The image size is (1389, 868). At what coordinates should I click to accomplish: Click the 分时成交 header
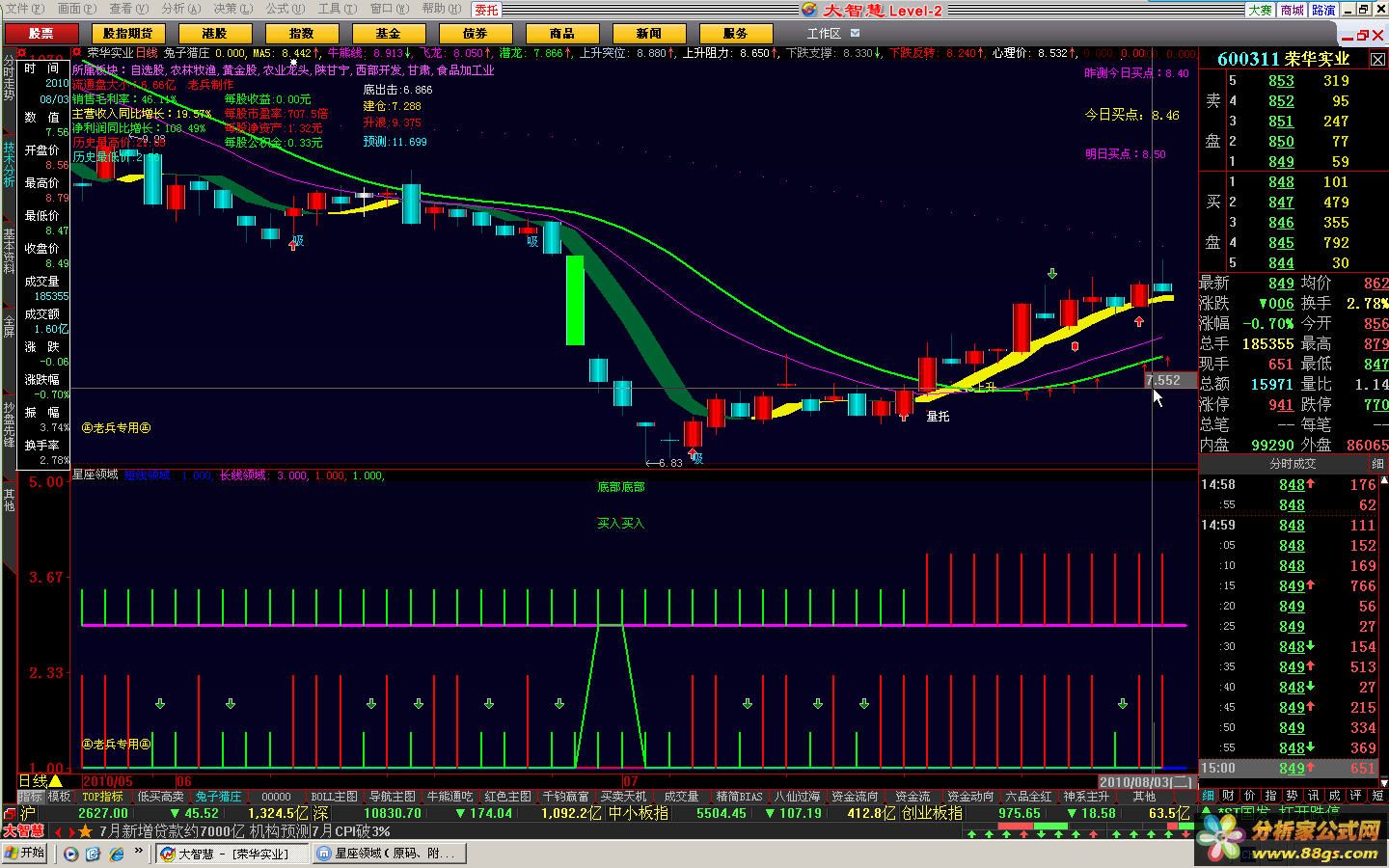[x=1293, y=464]
